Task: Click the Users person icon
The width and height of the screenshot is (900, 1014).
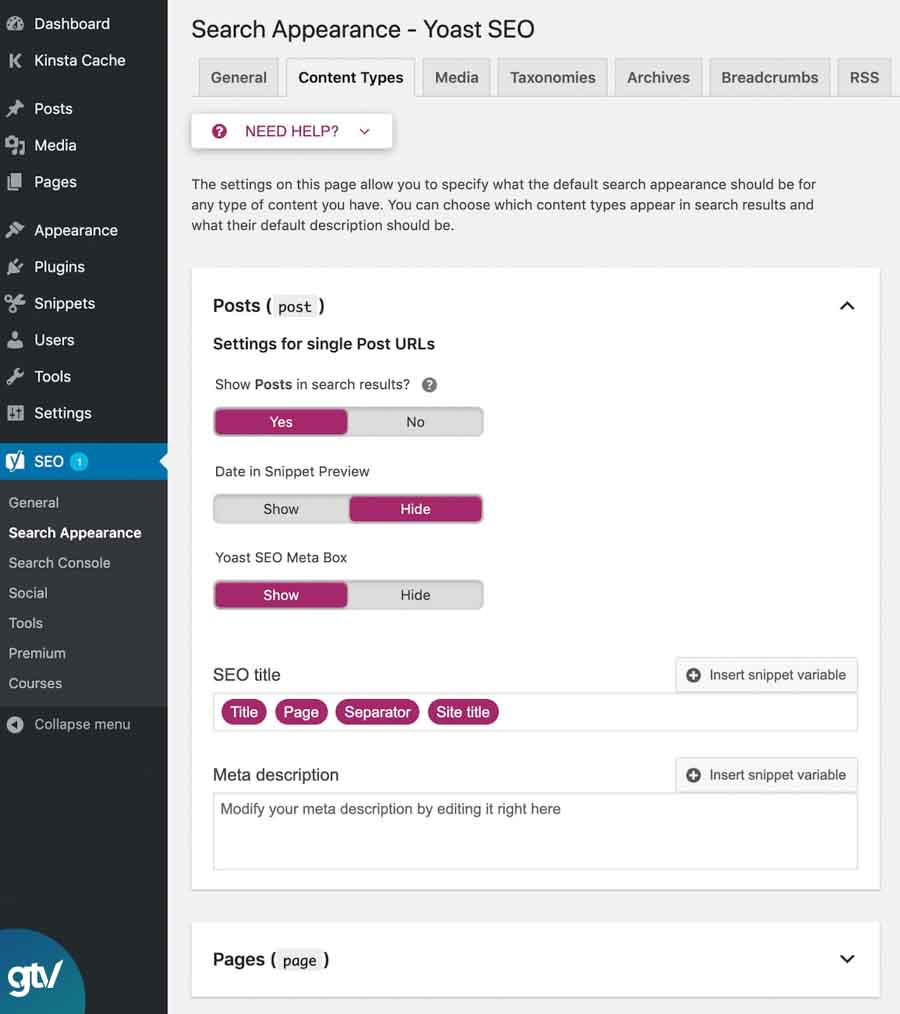Action: pyautogui.click(x=15, y=340)
